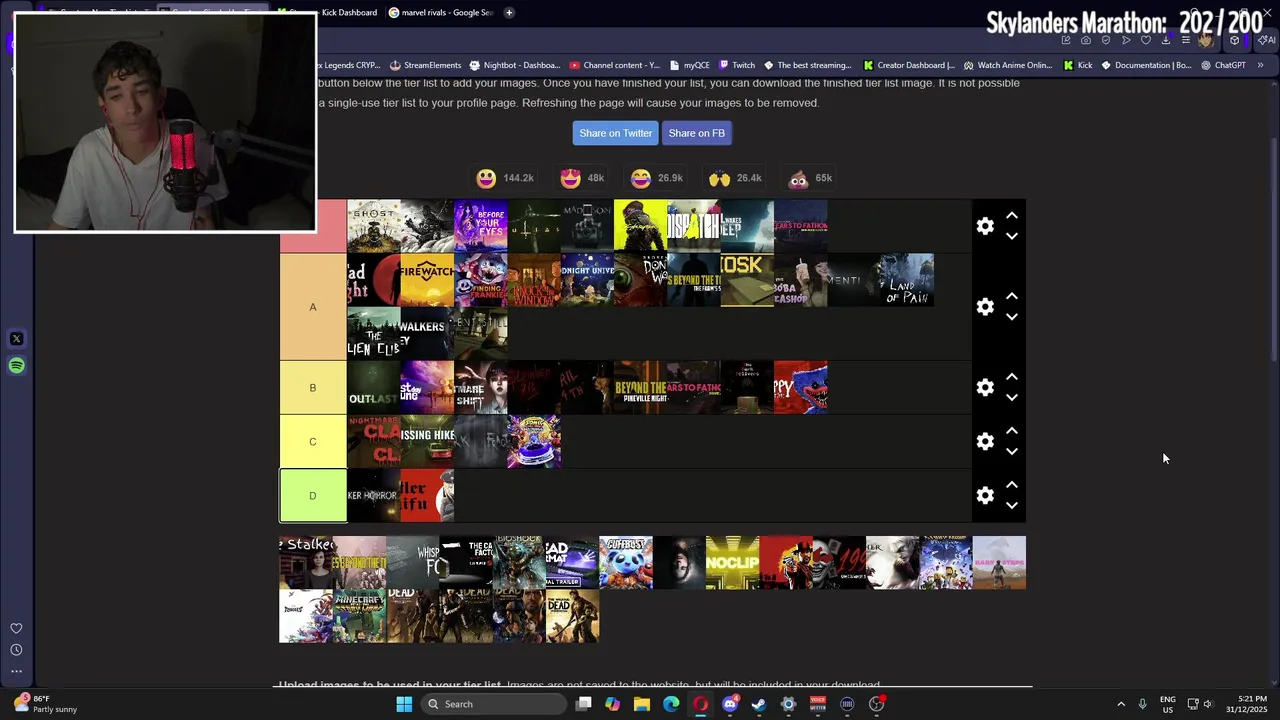The width and height of the screenshot is (1280, 720).
Task: Open settings gear for tier D
Action: tap(985, 495)
